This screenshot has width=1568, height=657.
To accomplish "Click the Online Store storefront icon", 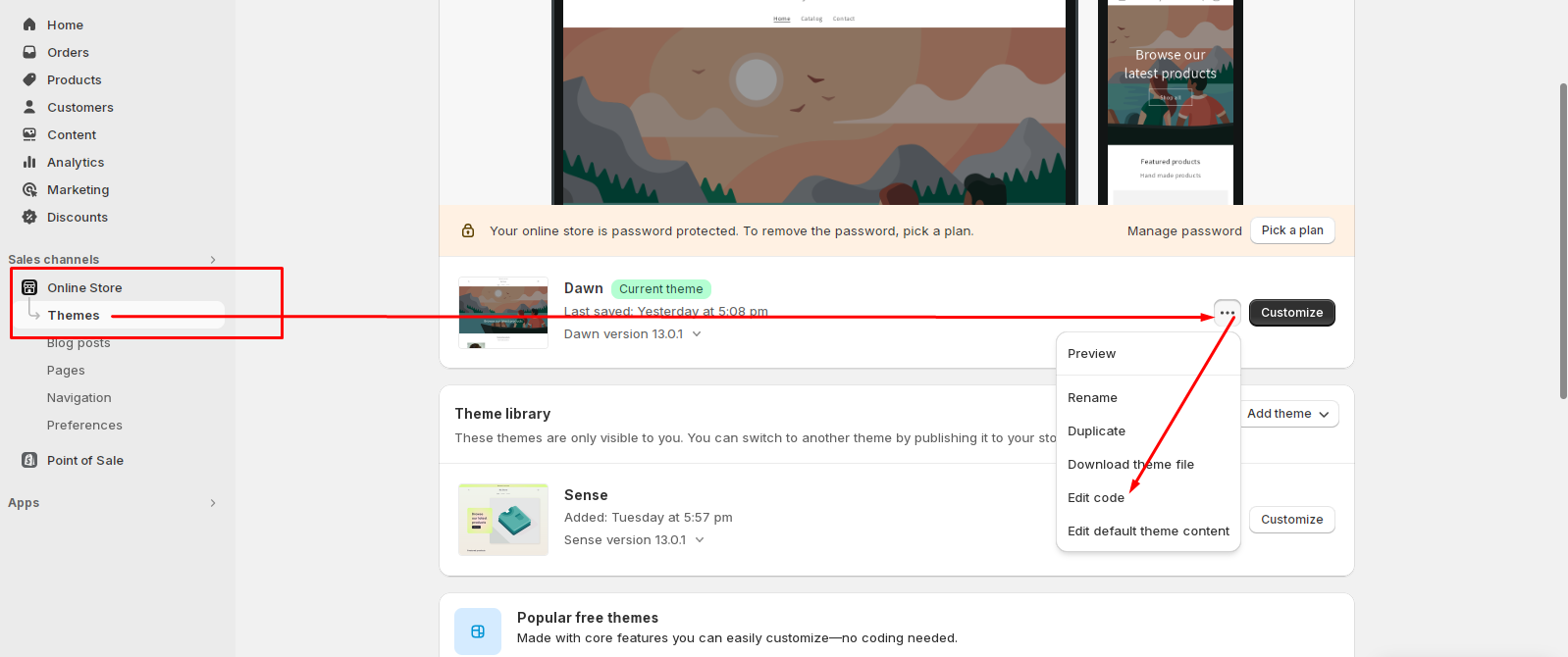I will tap(29, 287).
